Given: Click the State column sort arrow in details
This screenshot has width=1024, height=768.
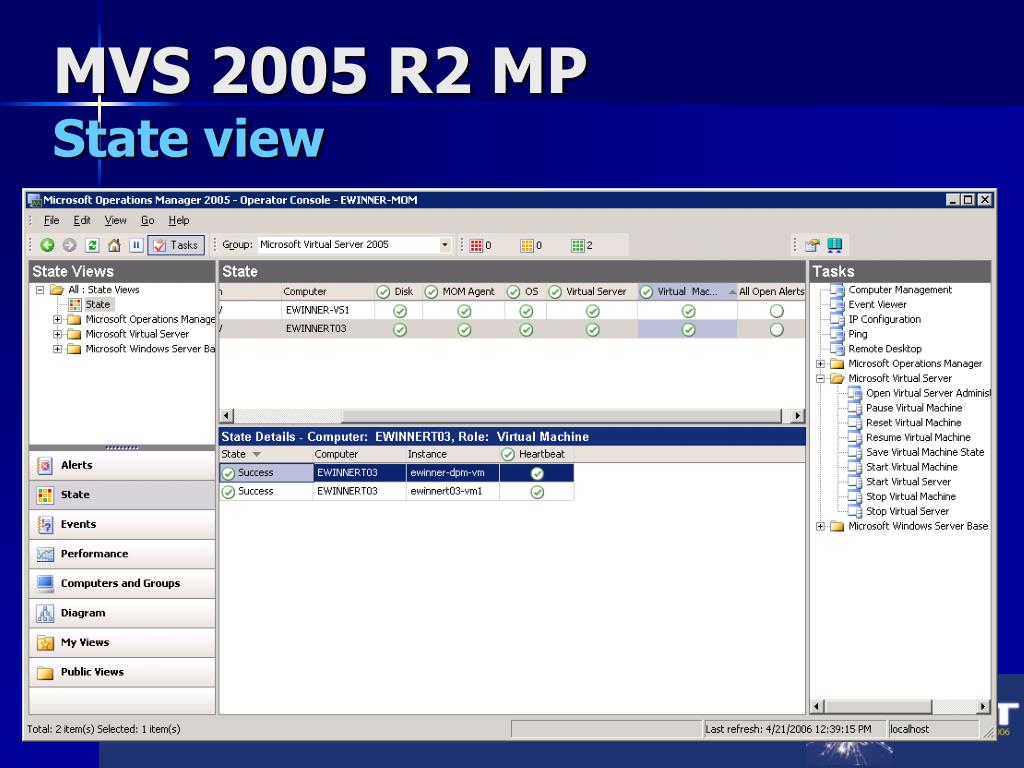Looking at the screenshot, I should (257, 455).
